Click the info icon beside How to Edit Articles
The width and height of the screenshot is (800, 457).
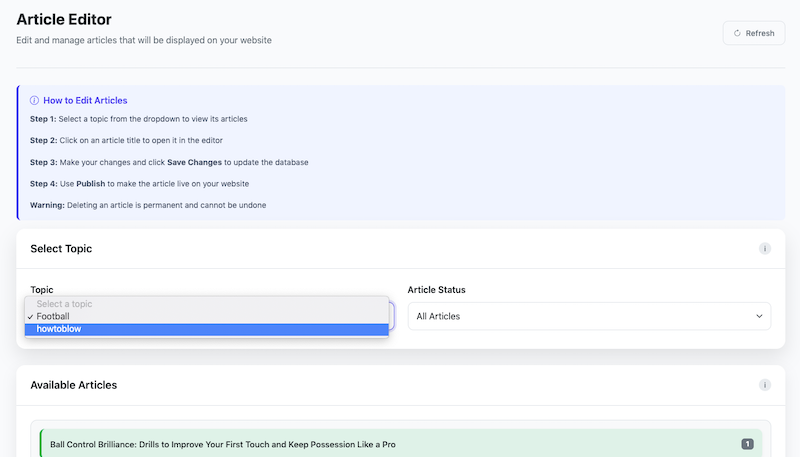35,100
